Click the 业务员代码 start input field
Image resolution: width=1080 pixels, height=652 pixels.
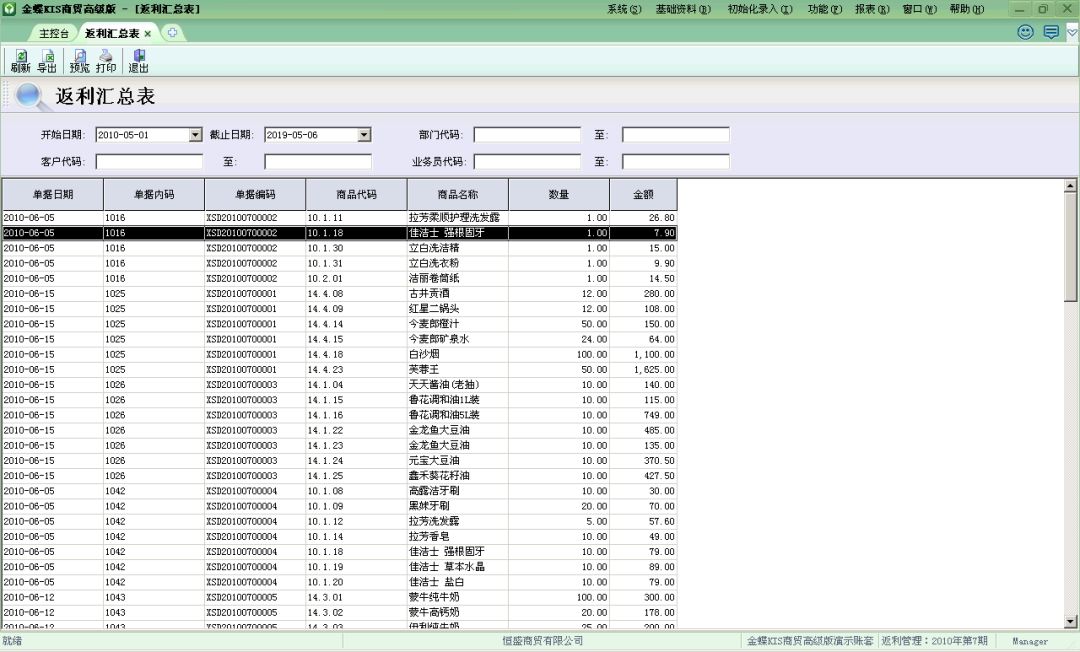[527, 162]
